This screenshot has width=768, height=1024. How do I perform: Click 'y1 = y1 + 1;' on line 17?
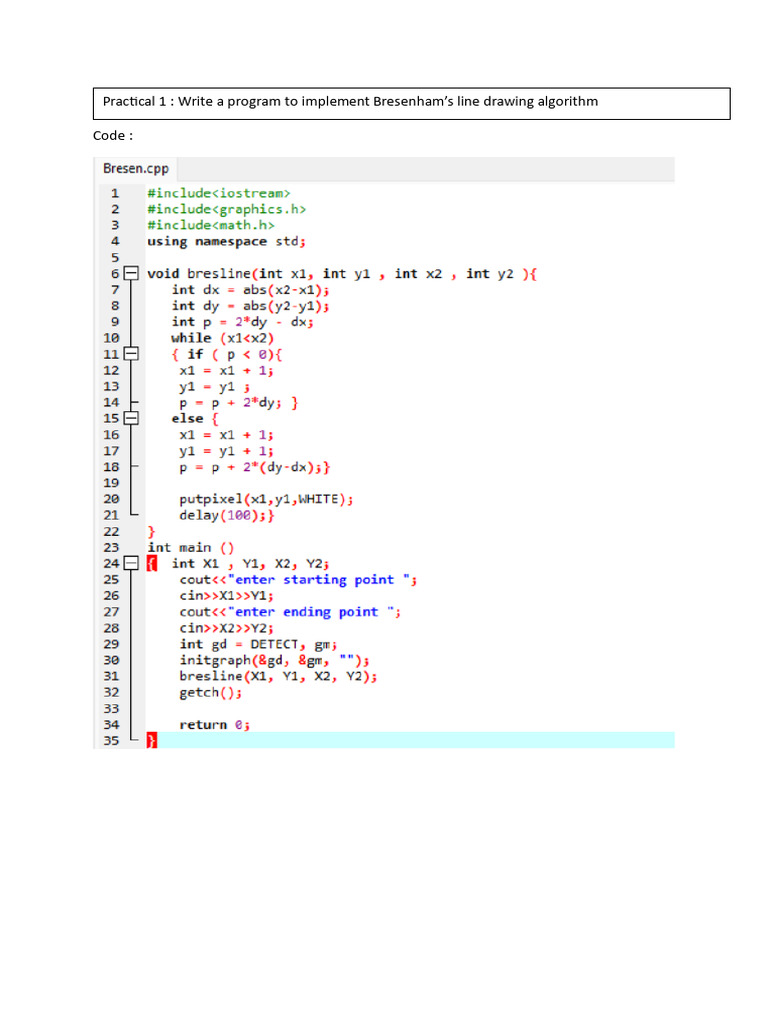point(227,451)
